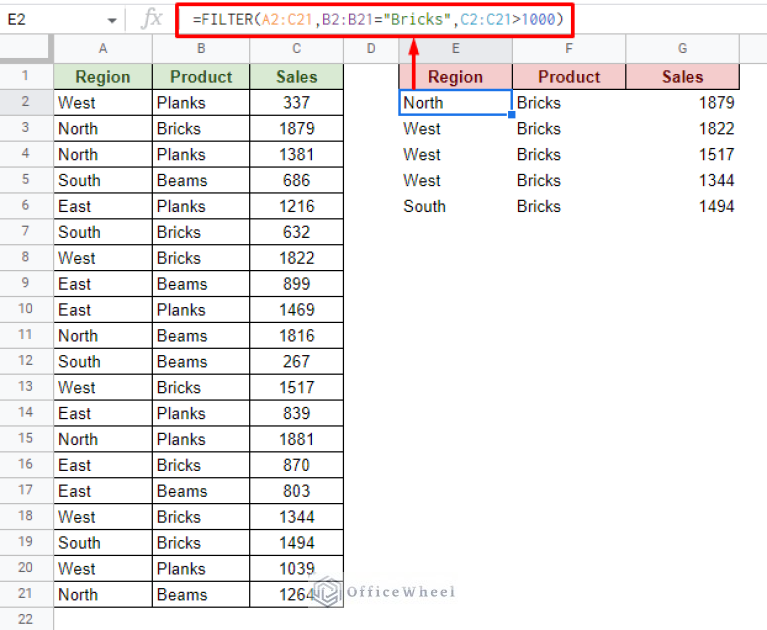Select column G header
This screenshot has width=767, height=630.
coord(682,49)
